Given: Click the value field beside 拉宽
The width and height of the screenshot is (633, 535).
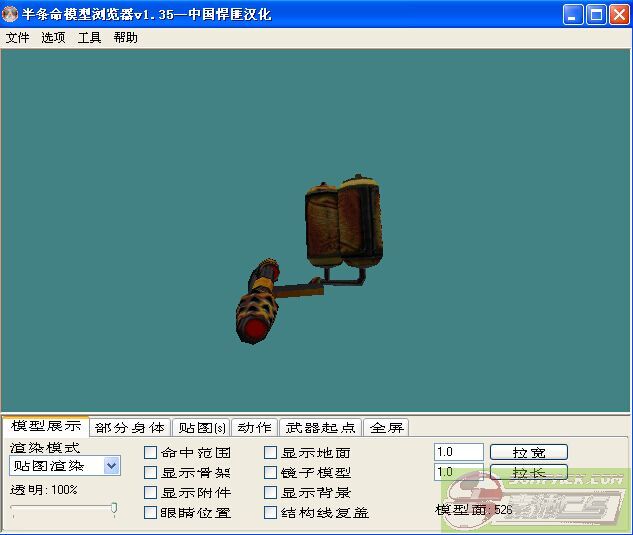Looking at the screenshot, I should click(458, 453).
